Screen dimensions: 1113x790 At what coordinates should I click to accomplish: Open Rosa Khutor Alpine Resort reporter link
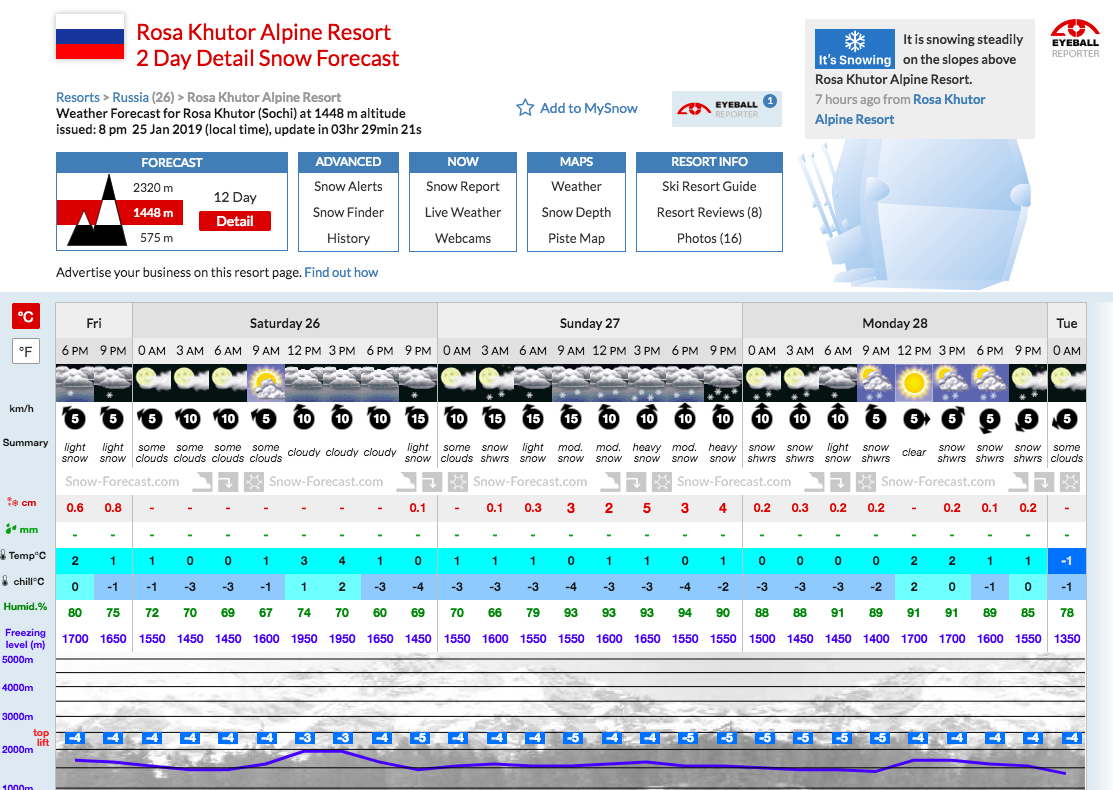coord(900,109)
